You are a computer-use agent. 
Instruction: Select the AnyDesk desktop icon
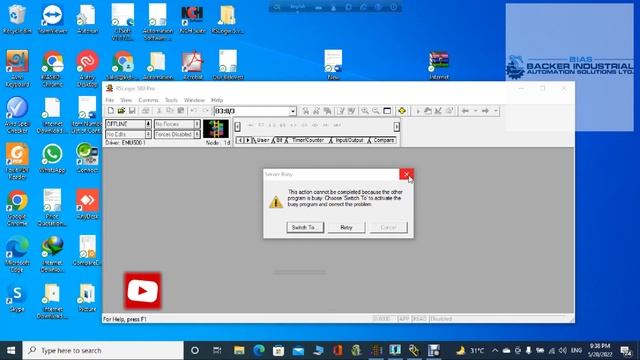[x=87, y=204]
